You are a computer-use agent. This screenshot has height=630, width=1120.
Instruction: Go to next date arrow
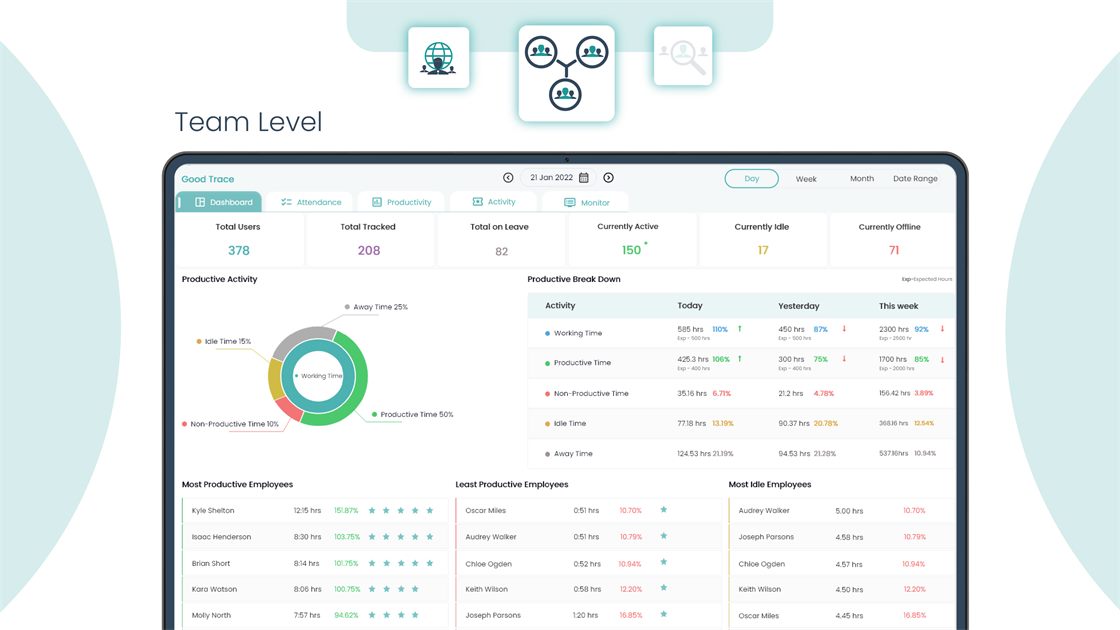[x=609, y=178]
